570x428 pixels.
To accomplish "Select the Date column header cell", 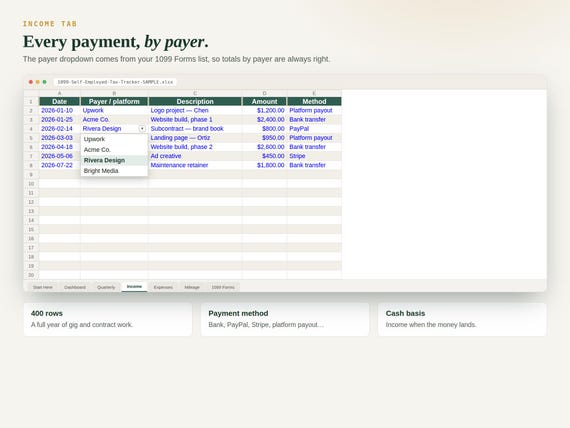I will coord(59,101).
